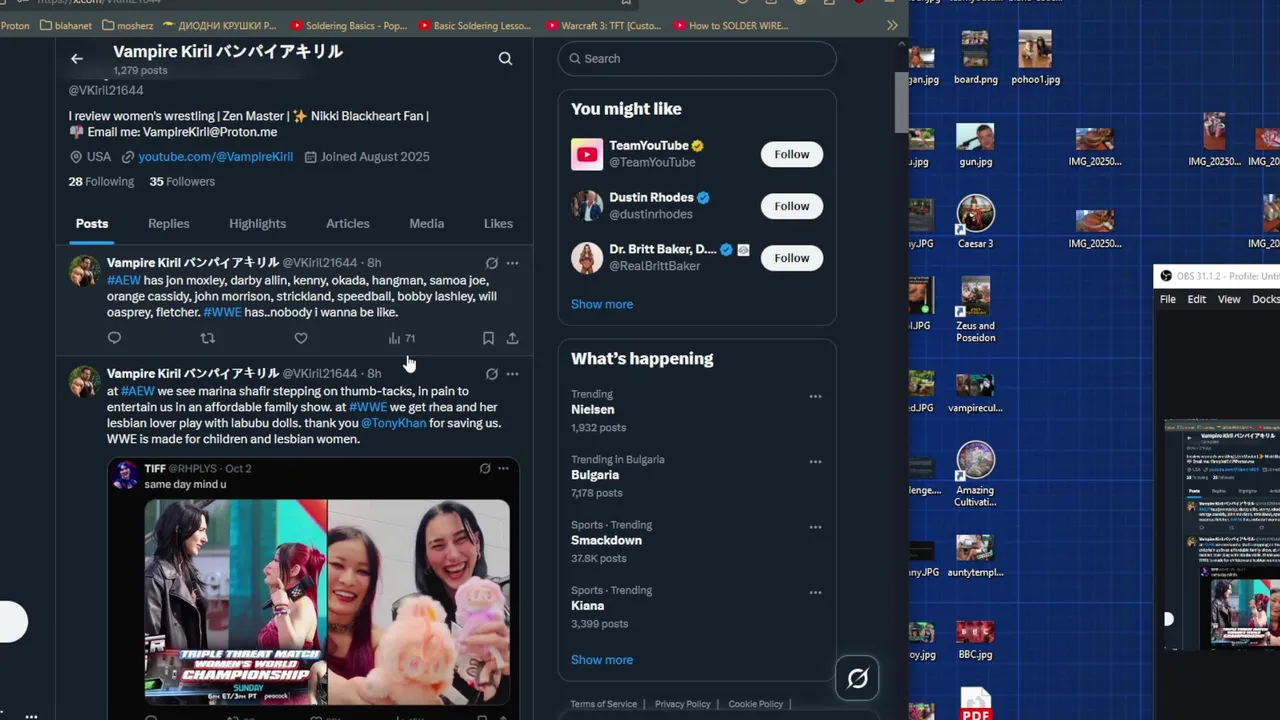Switch to the Likes tab
Viewport: 1280px width, 720px height.
click(498, 224)
